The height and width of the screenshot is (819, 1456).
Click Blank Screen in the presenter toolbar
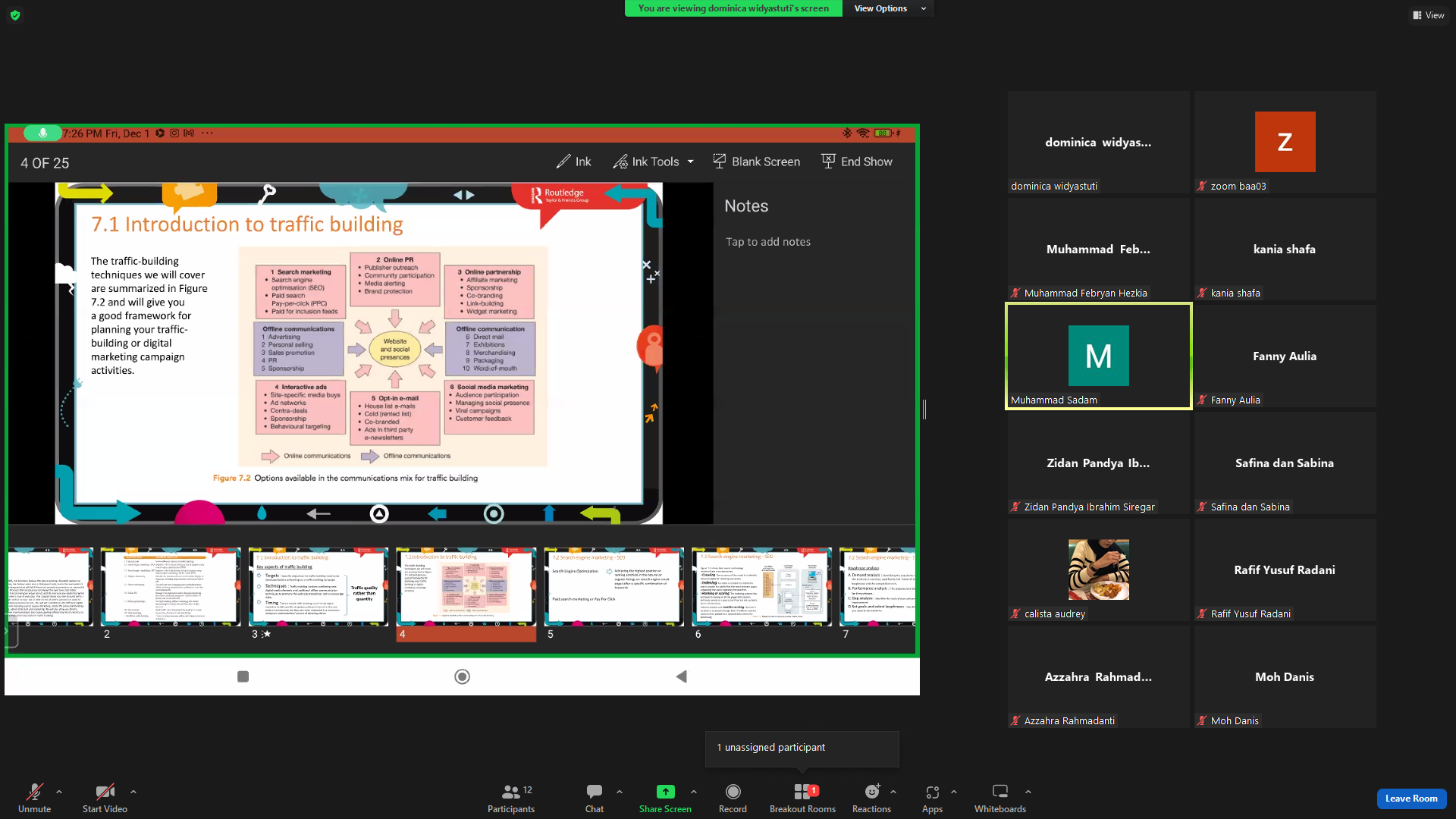756,162
